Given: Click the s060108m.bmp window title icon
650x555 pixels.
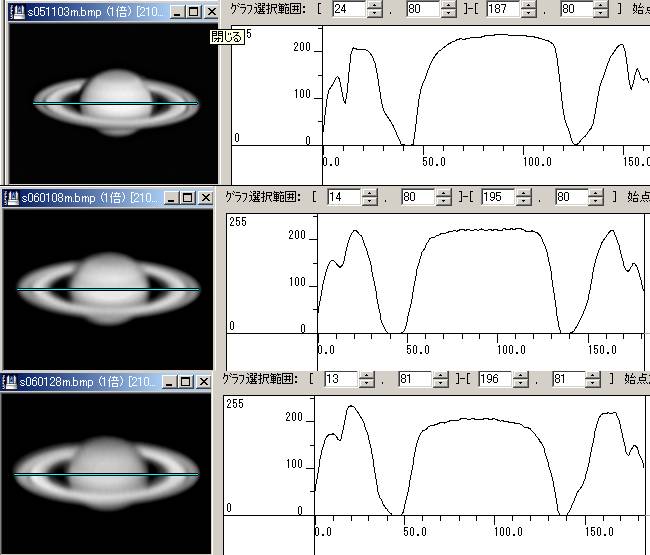Looking at the screenshot, I should (12, 197).
